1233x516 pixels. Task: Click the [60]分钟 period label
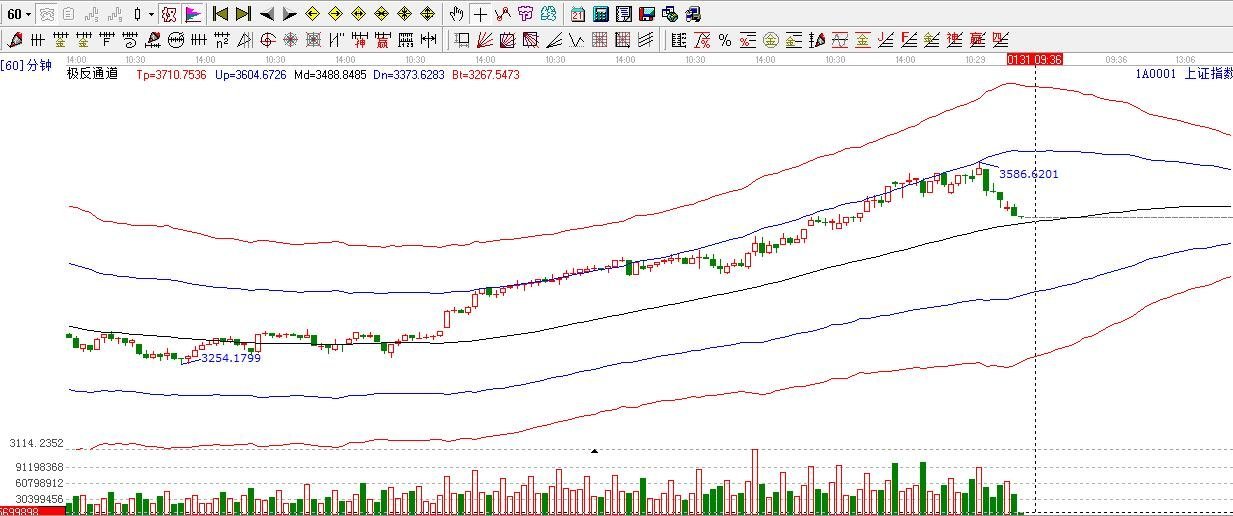[x=26, y=65]
